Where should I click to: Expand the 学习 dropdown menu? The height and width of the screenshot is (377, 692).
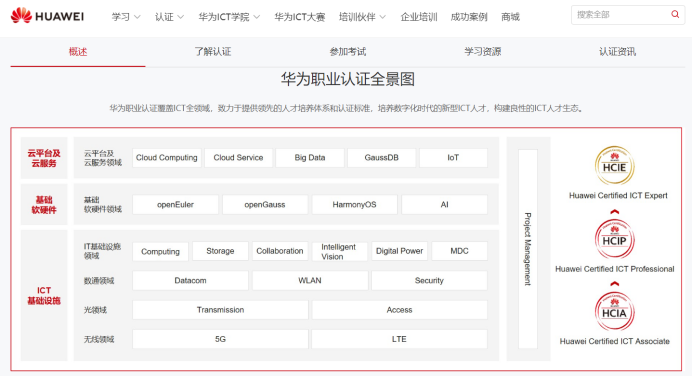126,17
